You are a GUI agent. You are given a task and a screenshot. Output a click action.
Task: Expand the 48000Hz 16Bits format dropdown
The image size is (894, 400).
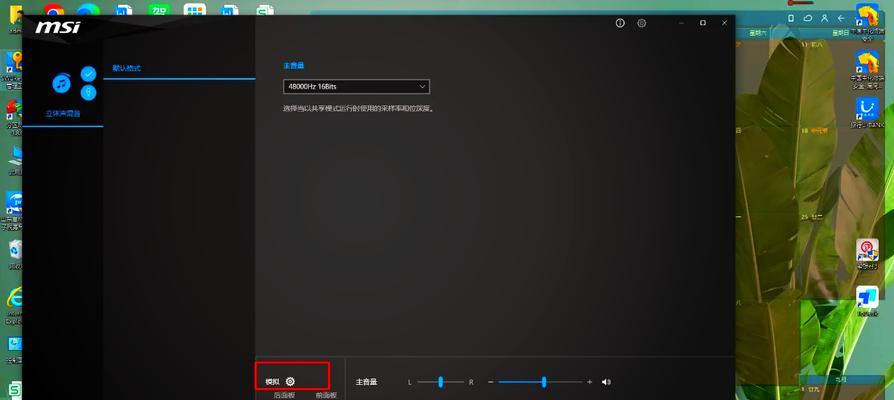tap(356, 87)
